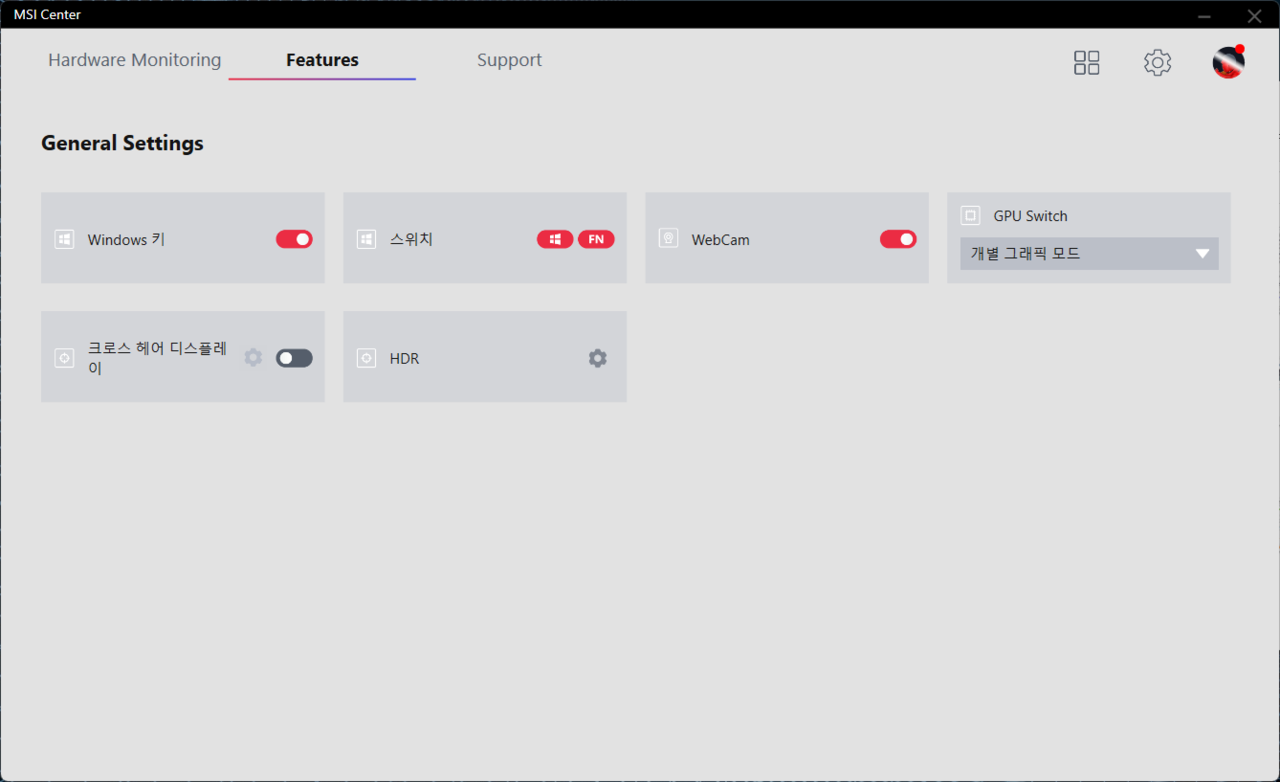Viewport: 1280px width, 782px height.
Task: Switch to Hardware Monitoring tab
Action: point(134,60)
